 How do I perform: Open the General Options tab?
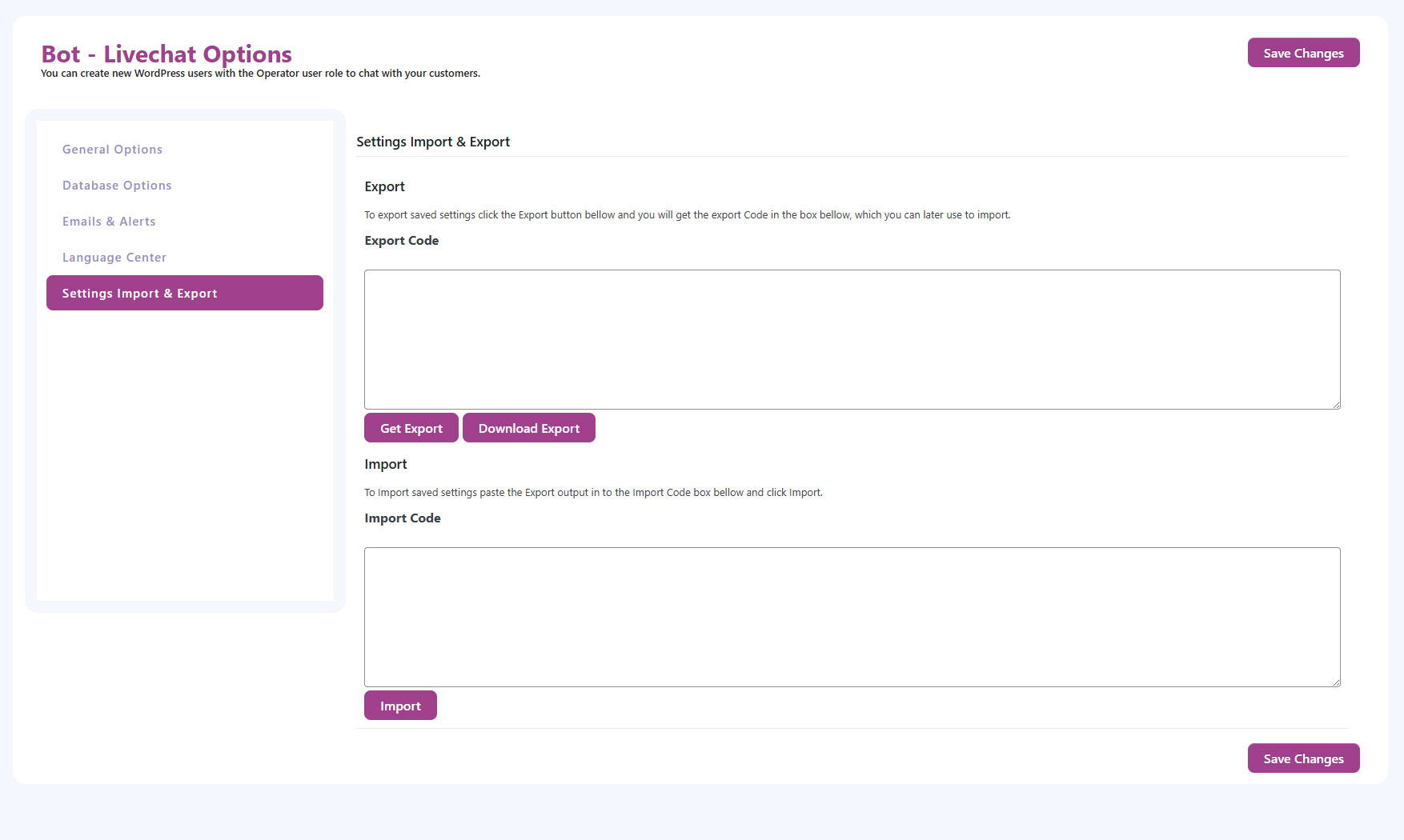click(112, 150)
